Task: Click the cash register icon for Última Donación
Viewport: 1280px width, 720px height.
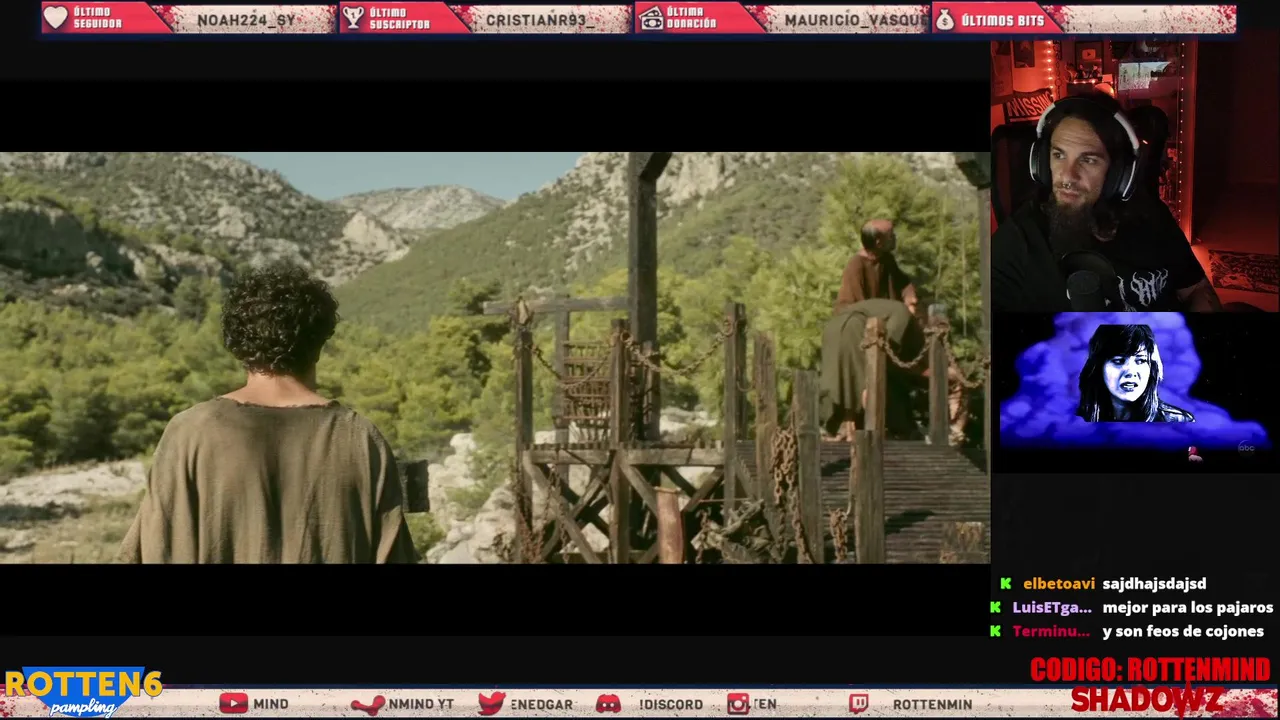Action: pyautogui.click(x=651, y=18)
